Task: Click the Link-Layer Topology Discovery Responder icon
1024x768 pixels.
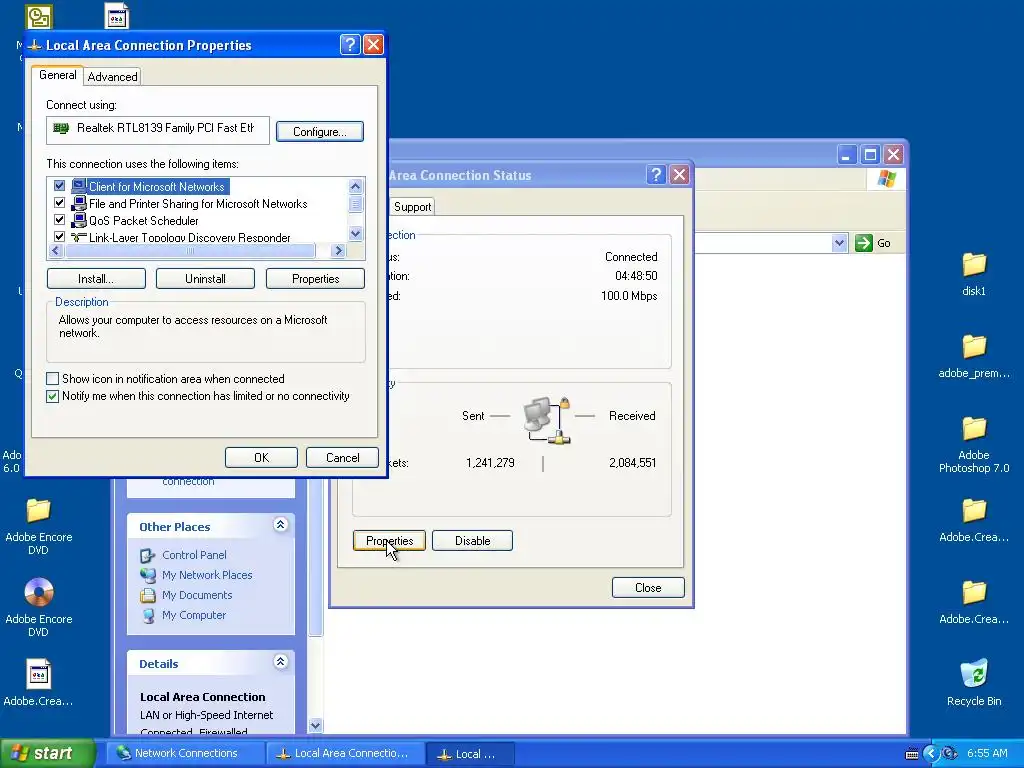Action: pos(79,237)
